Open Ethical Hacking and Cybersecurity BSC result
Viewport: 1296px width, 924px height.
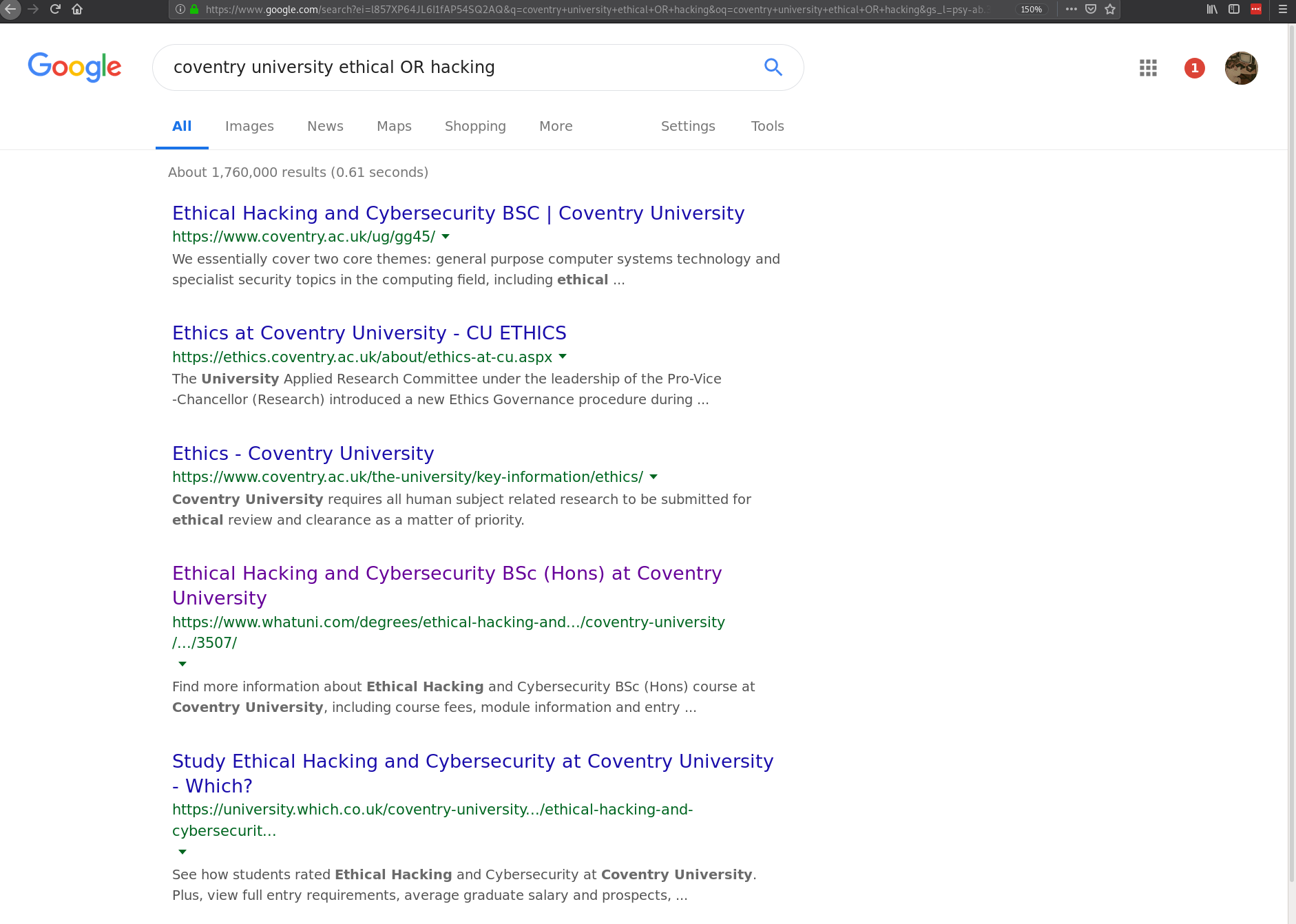point(459,213)
